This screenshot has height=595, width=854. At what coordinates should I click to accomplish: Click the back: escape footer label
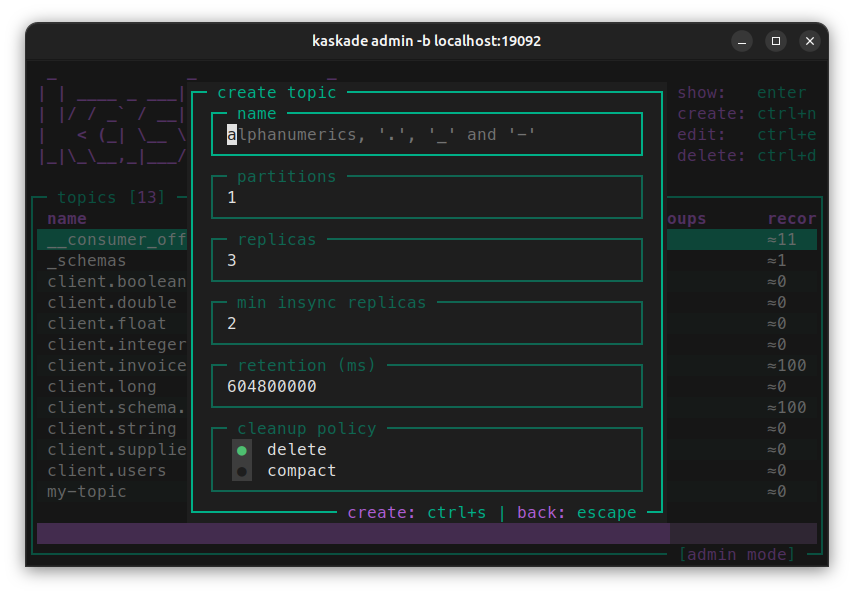tap(576, 513)
